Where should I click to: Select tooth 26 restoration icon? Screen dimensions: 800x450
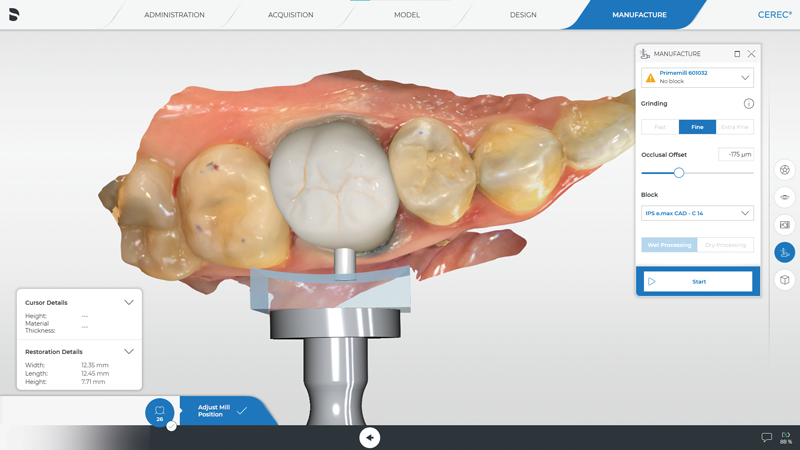pyautogui.click(x=159, y=412)
